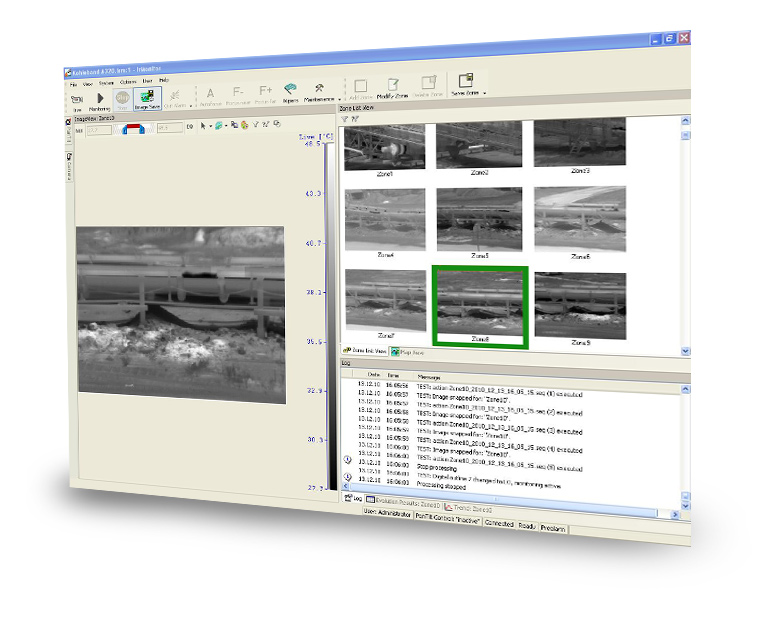Click the second funnel icon in Zone List View
Screen dimensions: 760x626
pyautogui.click(x=355, y=119)
